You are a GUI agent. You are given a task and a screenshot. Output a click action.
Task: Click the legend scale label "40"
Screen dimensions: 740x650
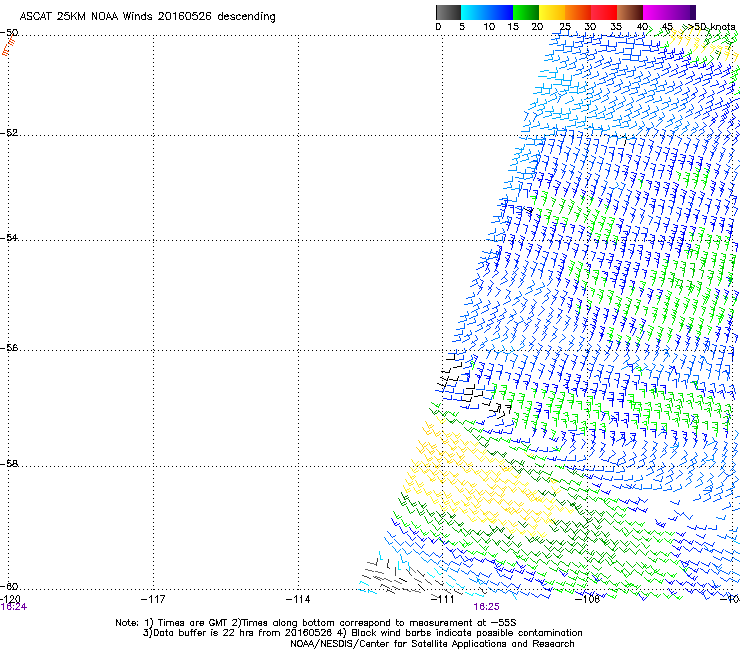[x=642, y=27]
